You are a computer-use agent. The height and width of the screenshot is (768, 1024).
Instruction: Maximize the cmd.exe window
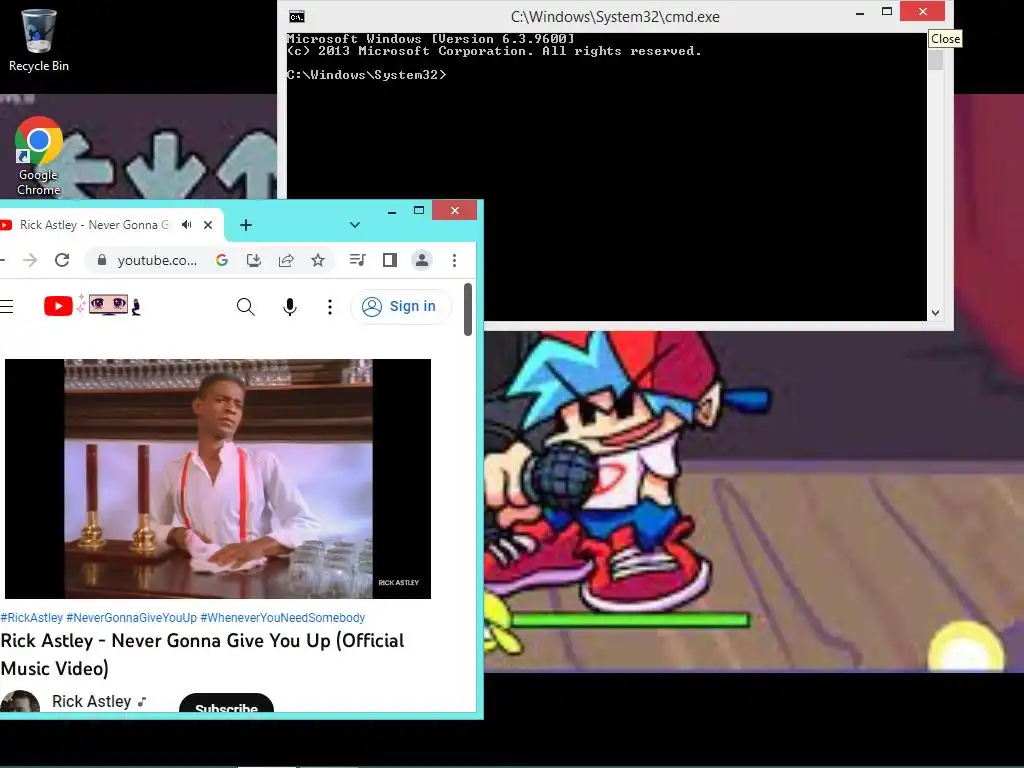[x=887, y=11]
